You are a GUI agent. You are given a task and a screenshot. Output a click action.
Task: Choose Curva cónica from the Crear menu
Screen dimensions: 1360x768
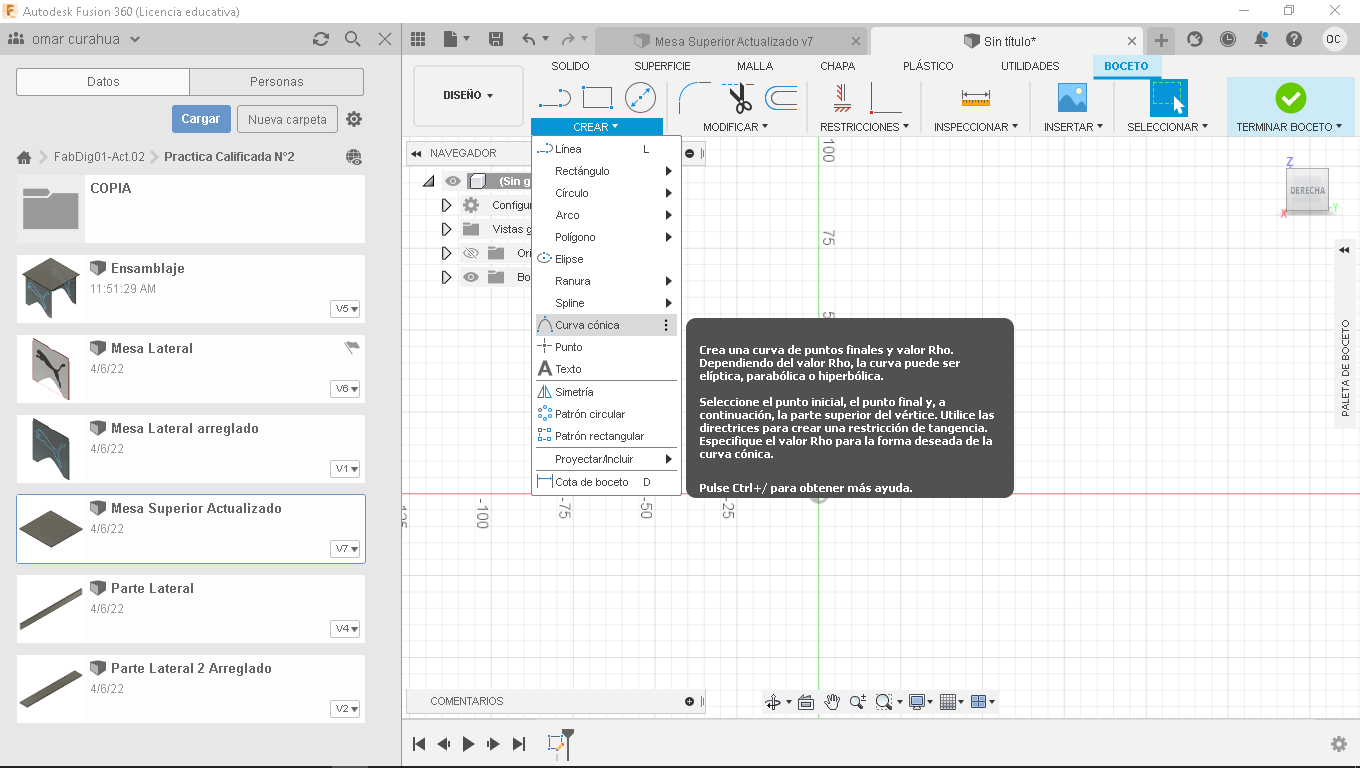[x=587, y=325]
